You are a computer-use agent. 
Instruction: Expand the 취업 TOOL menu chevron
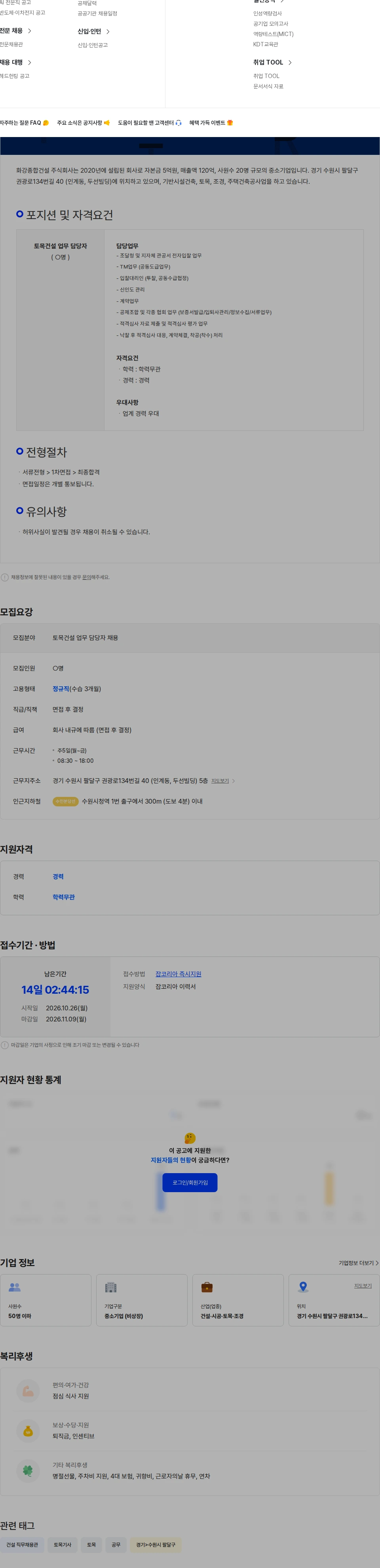pos(290,63)
